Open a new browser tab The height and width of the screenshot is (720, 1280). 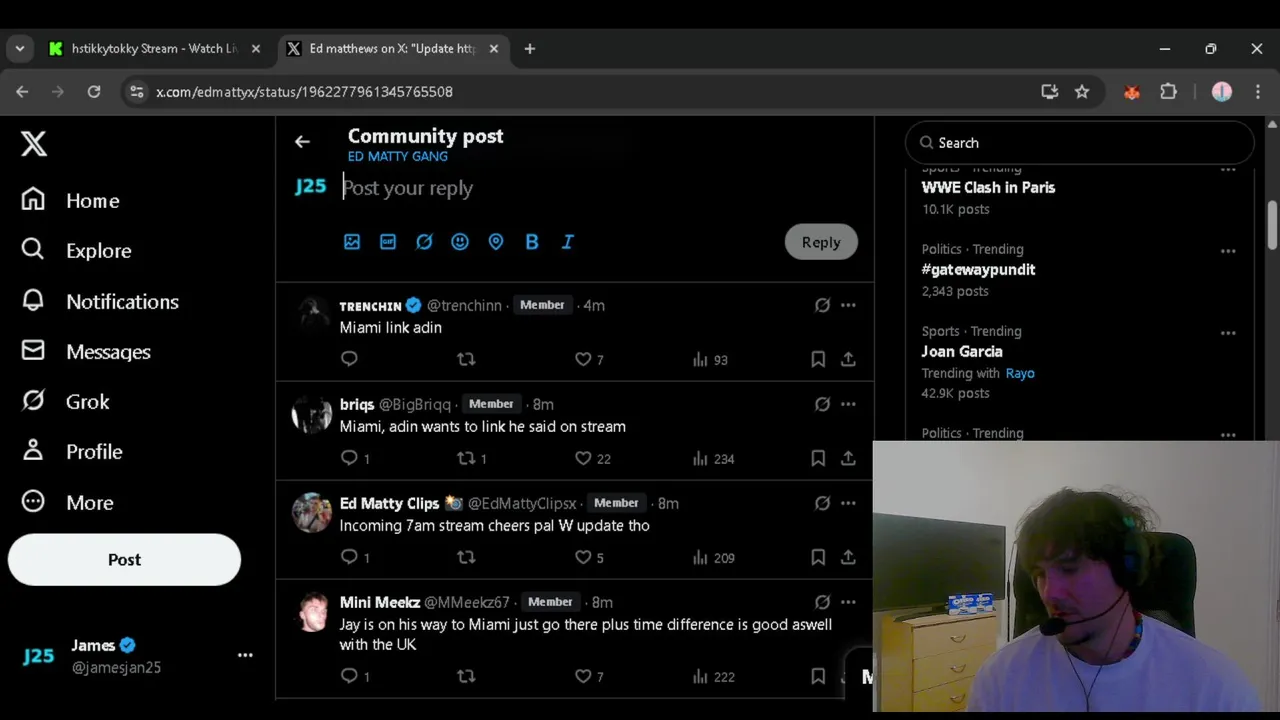[x=530, y=48]
